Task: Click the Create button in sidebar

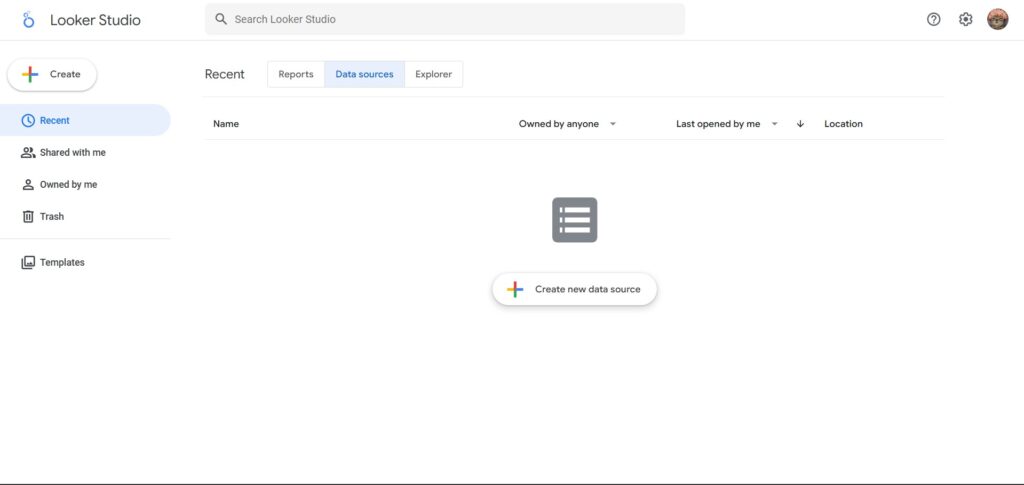Action: (x=52, y=74)
